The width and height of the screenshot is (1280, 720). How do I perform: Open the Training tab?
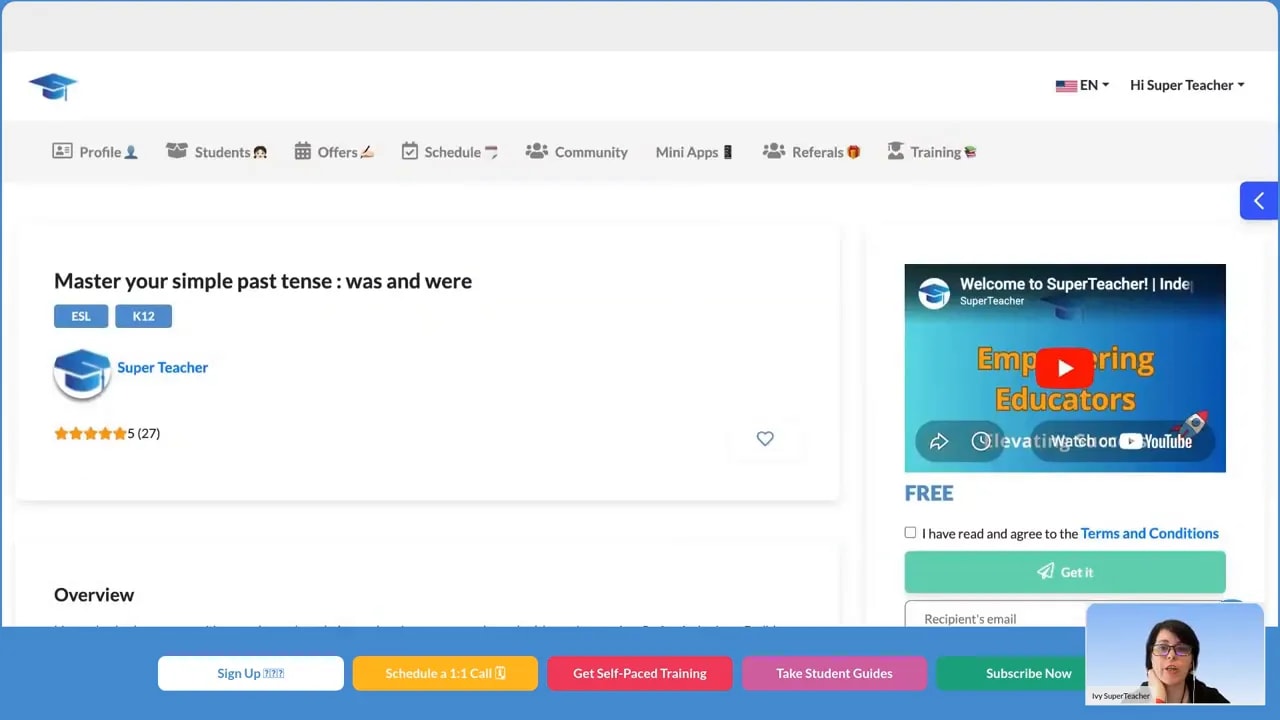[x=932, y=152]
